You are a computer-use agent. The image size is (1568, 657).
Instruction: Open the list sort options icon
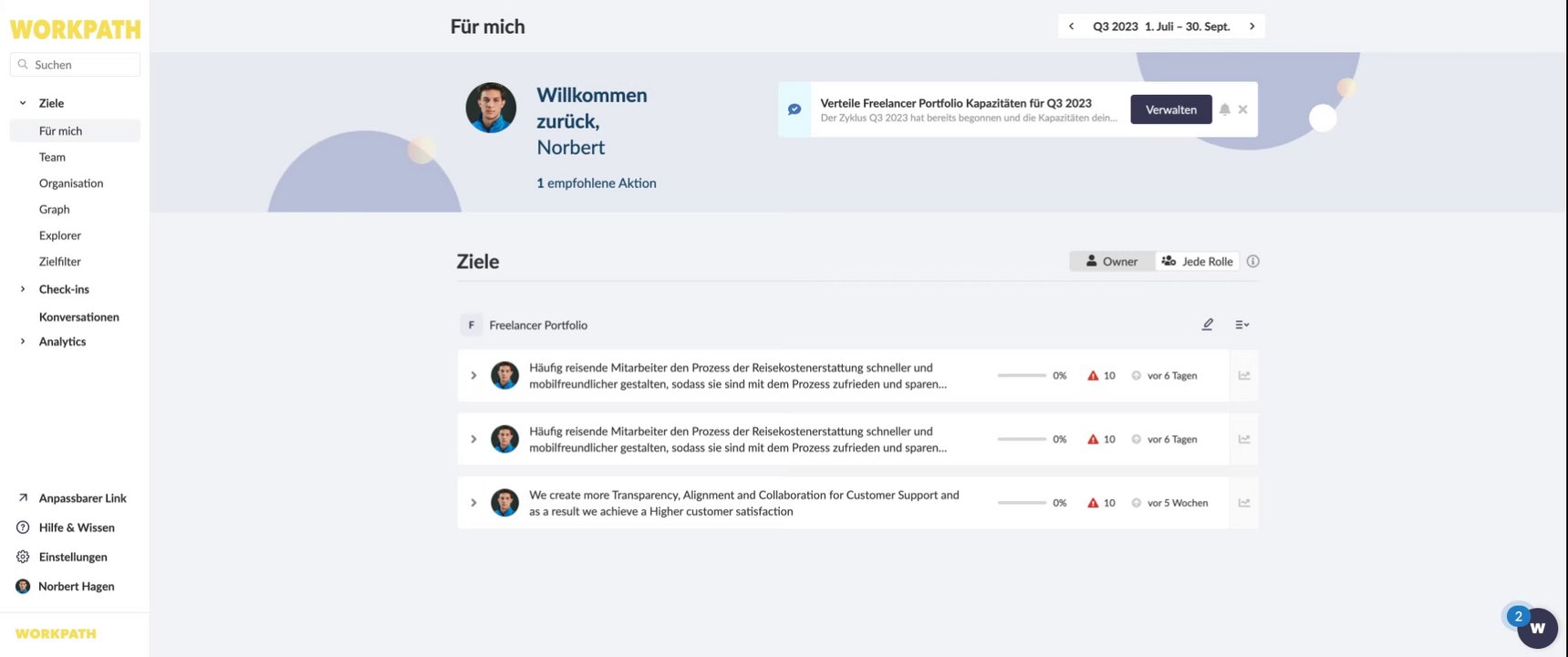(x=1241, y=325)
